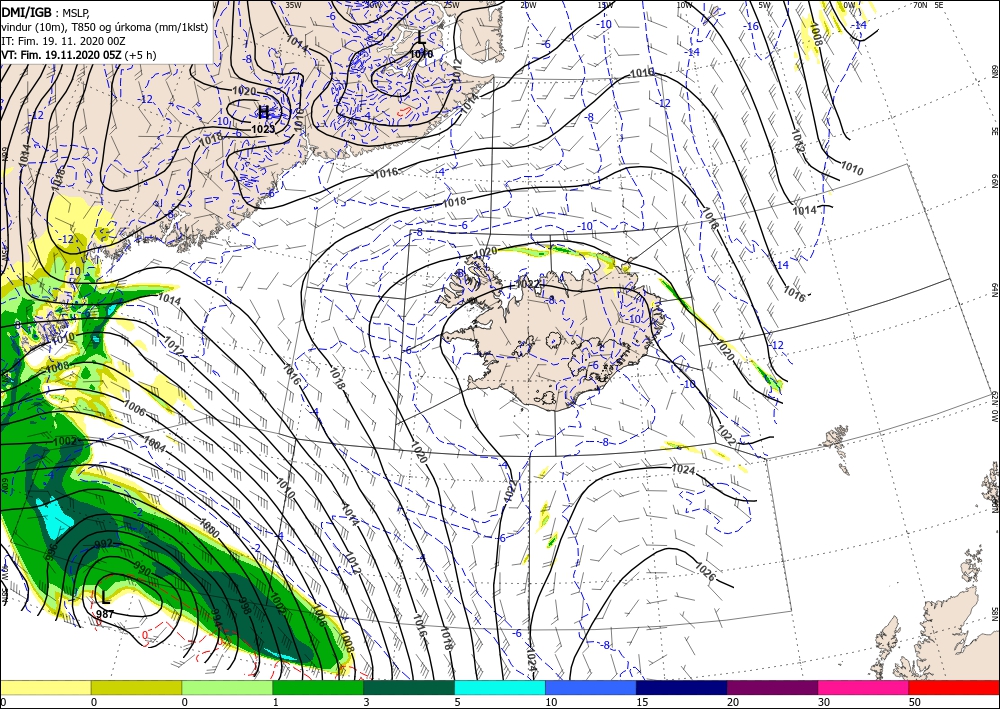Click legend value 30 under the color bar
The height and width of the screenshot is (709, 1000).
[x=824, y=702]
